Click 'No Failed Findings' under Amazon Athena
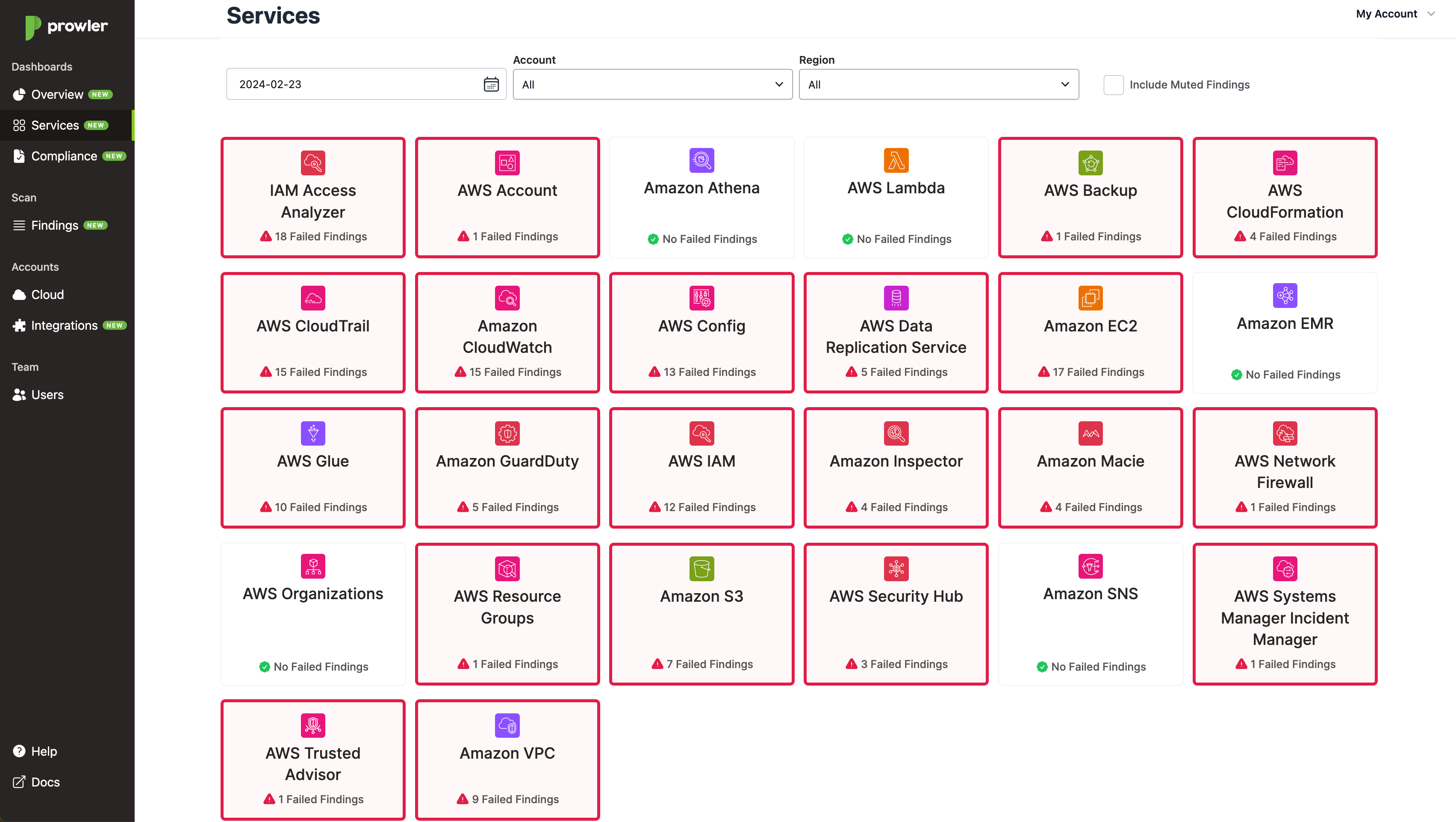Viewport: 1456px width, 822px height. 701,239
